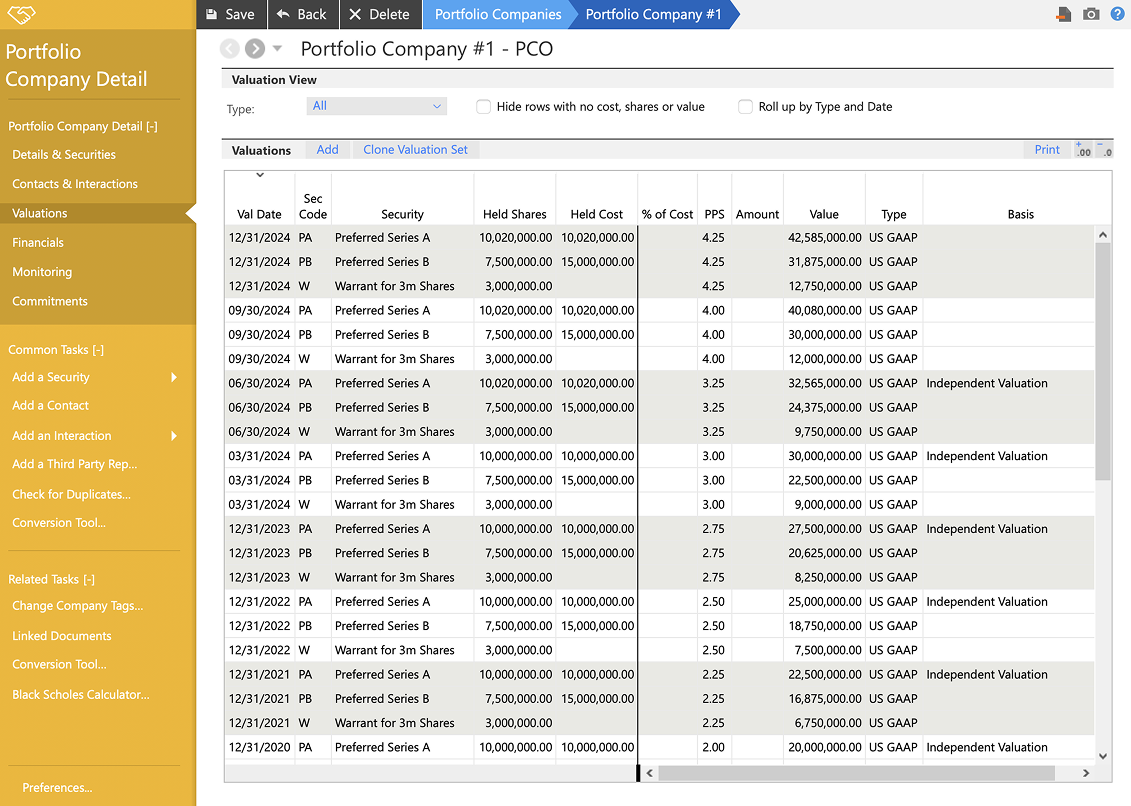Viewport: 1131px width, 806px height.
Task: Open the help question mark icon
Action: pos(1117,14)
